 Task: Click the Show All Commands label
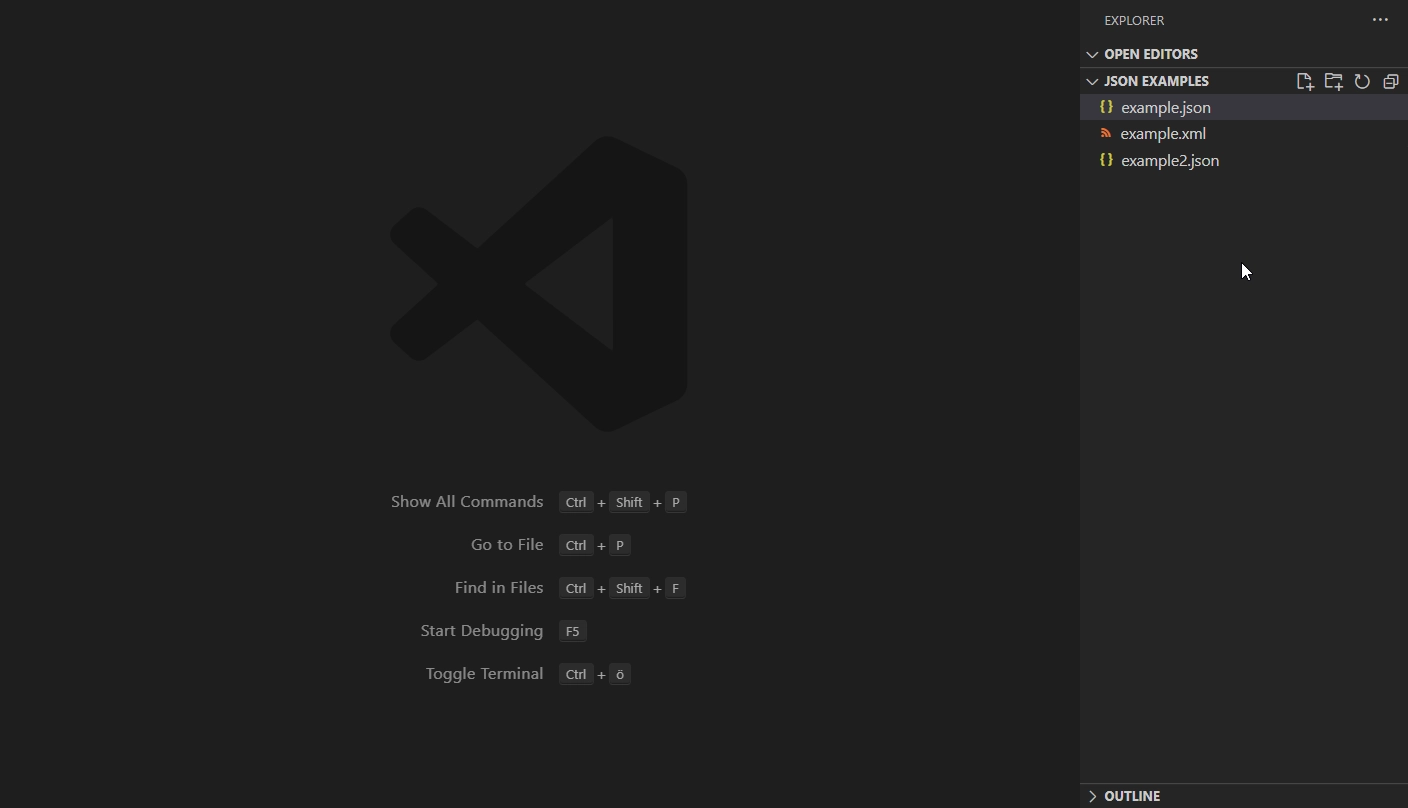click(x=467, y=502)
